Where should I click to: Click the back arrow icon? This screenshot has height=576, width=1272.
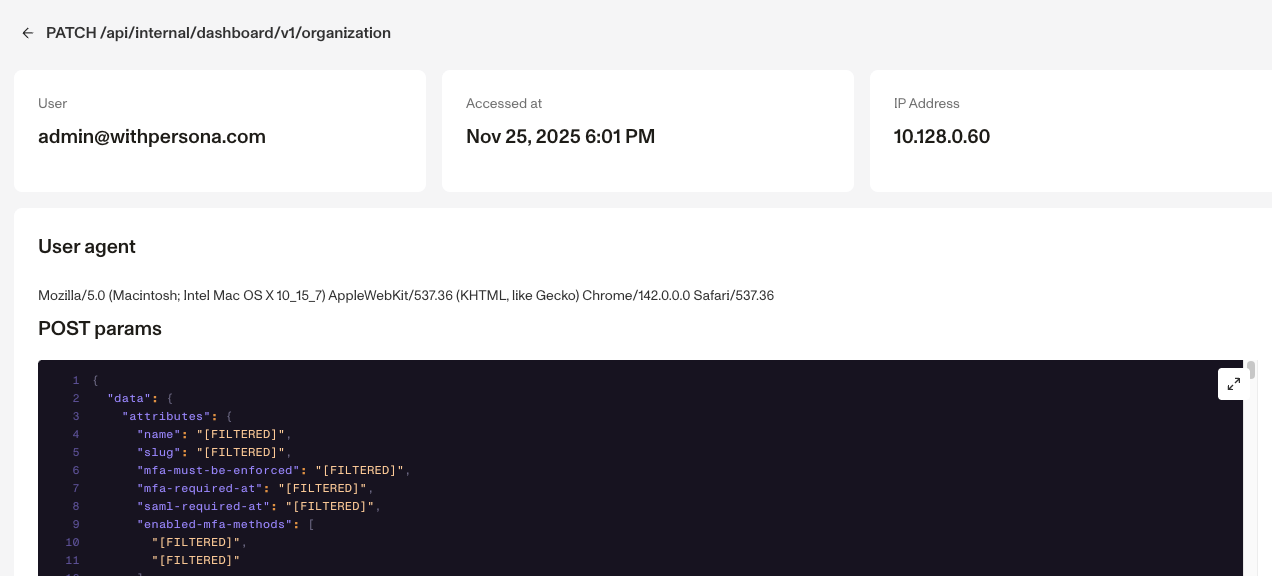(28, 33)
